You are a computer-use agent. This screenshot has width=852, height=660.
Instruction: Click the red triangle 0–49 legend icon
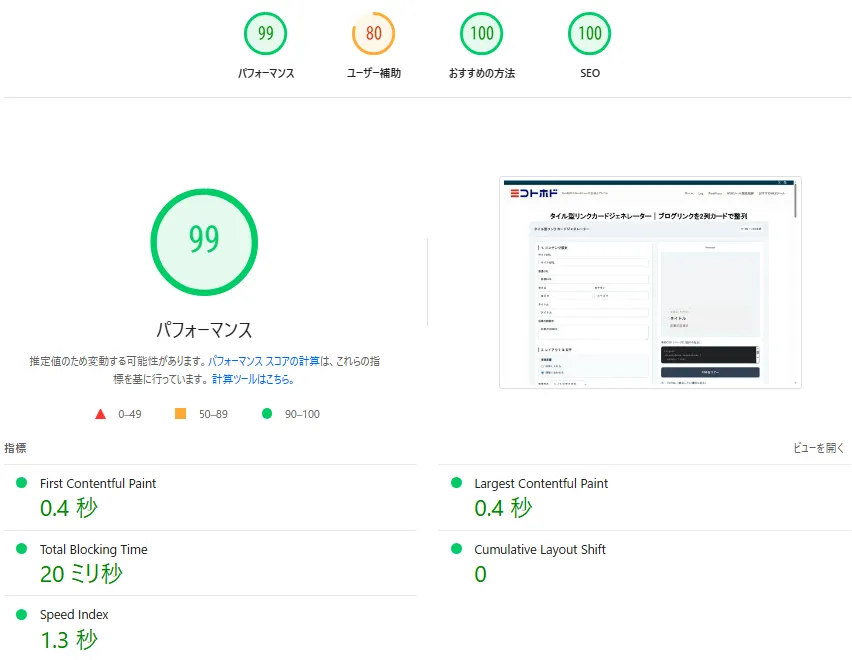[101, 414]
